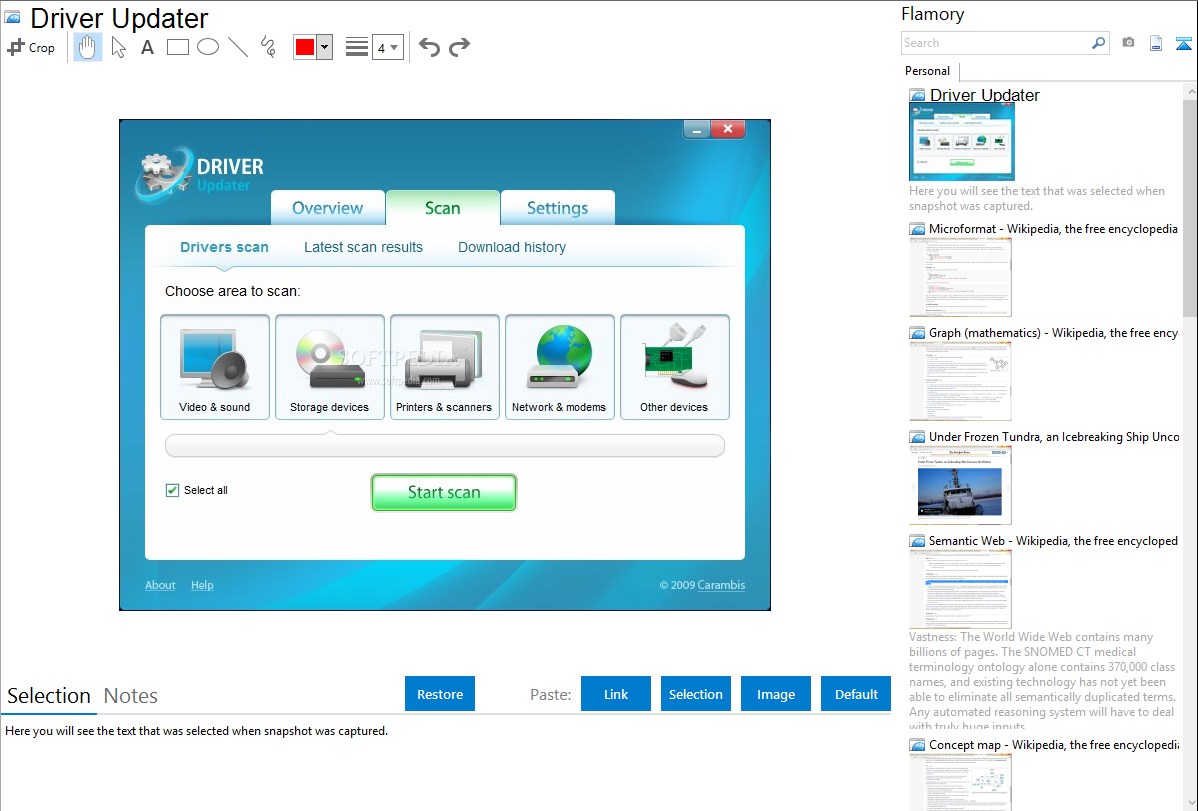Click the Paste Selection button

696,693
